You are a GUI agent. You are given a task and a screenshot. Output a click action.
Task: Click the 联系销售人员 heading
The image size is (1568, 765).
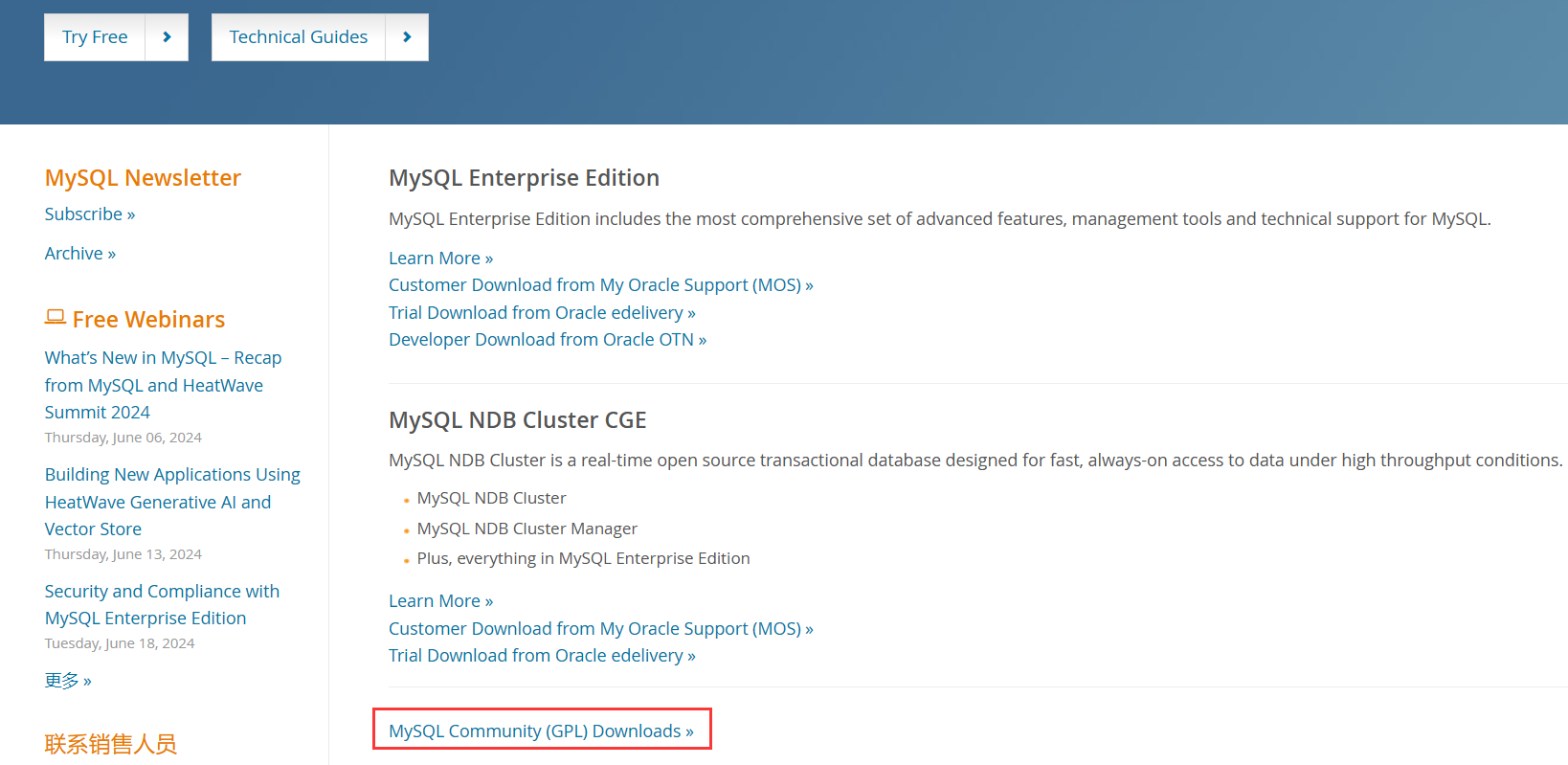pyautogui.click(x=111, y=744)
